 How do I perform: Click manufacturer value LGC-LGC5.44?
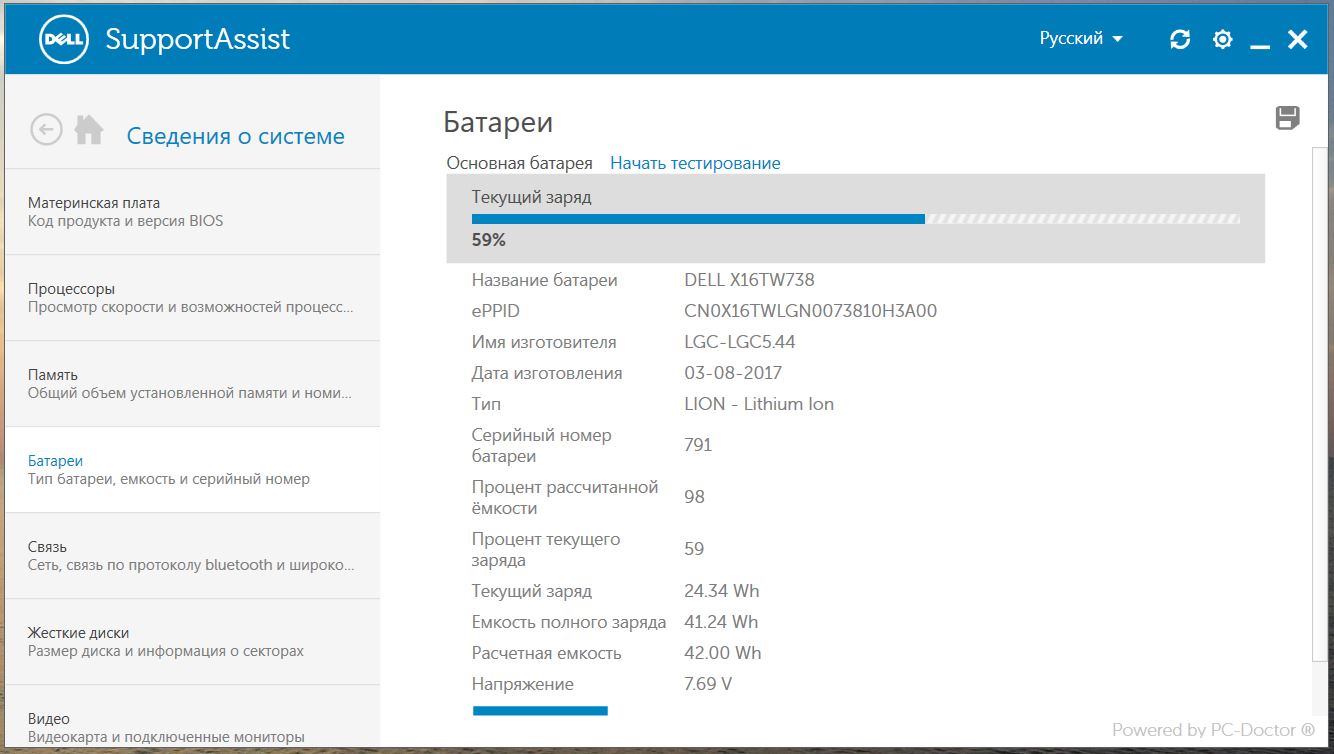pyautogui.click(x=740, y=342)
